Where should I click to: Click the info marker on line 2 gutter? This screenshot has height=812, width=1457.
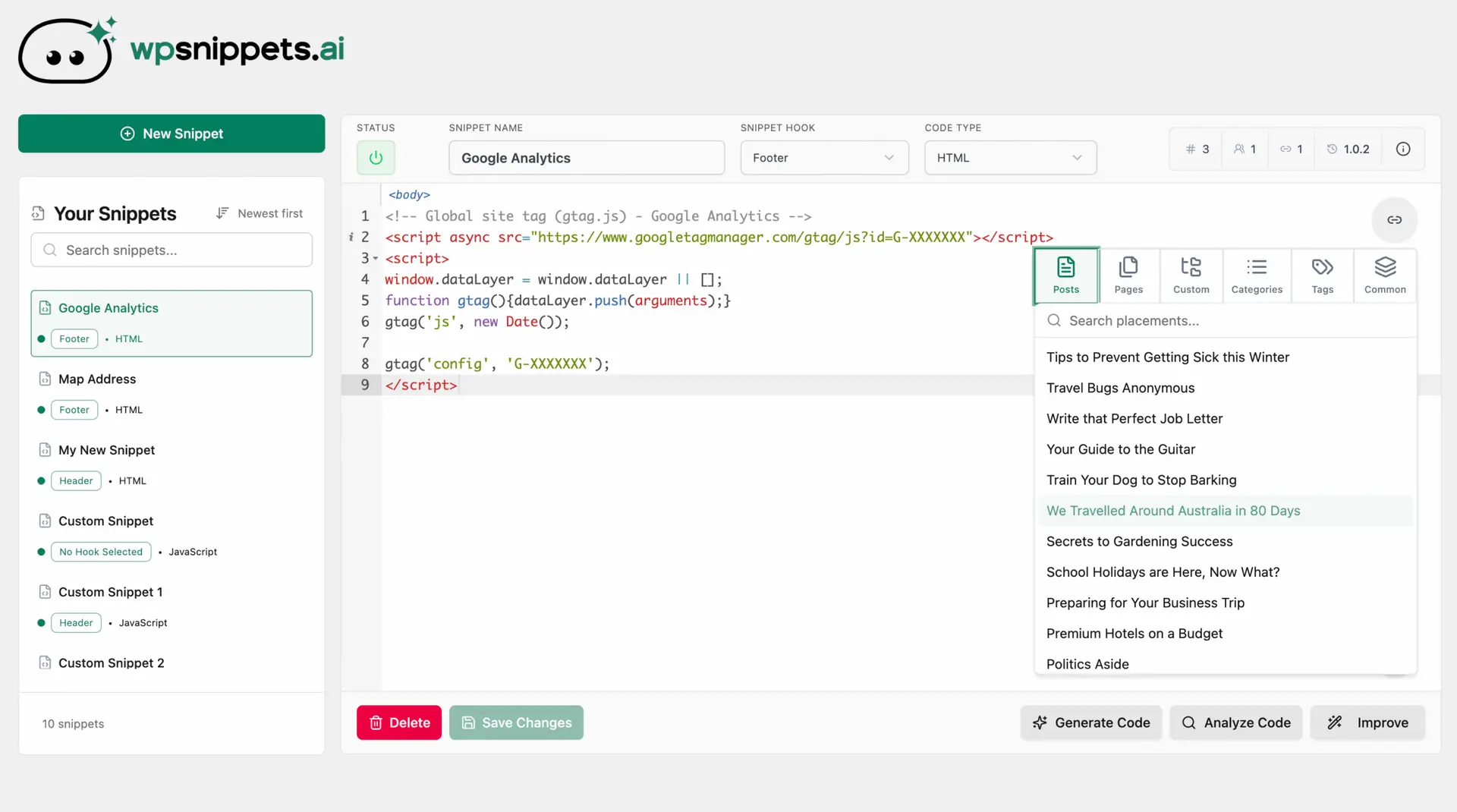click(351, 238)
